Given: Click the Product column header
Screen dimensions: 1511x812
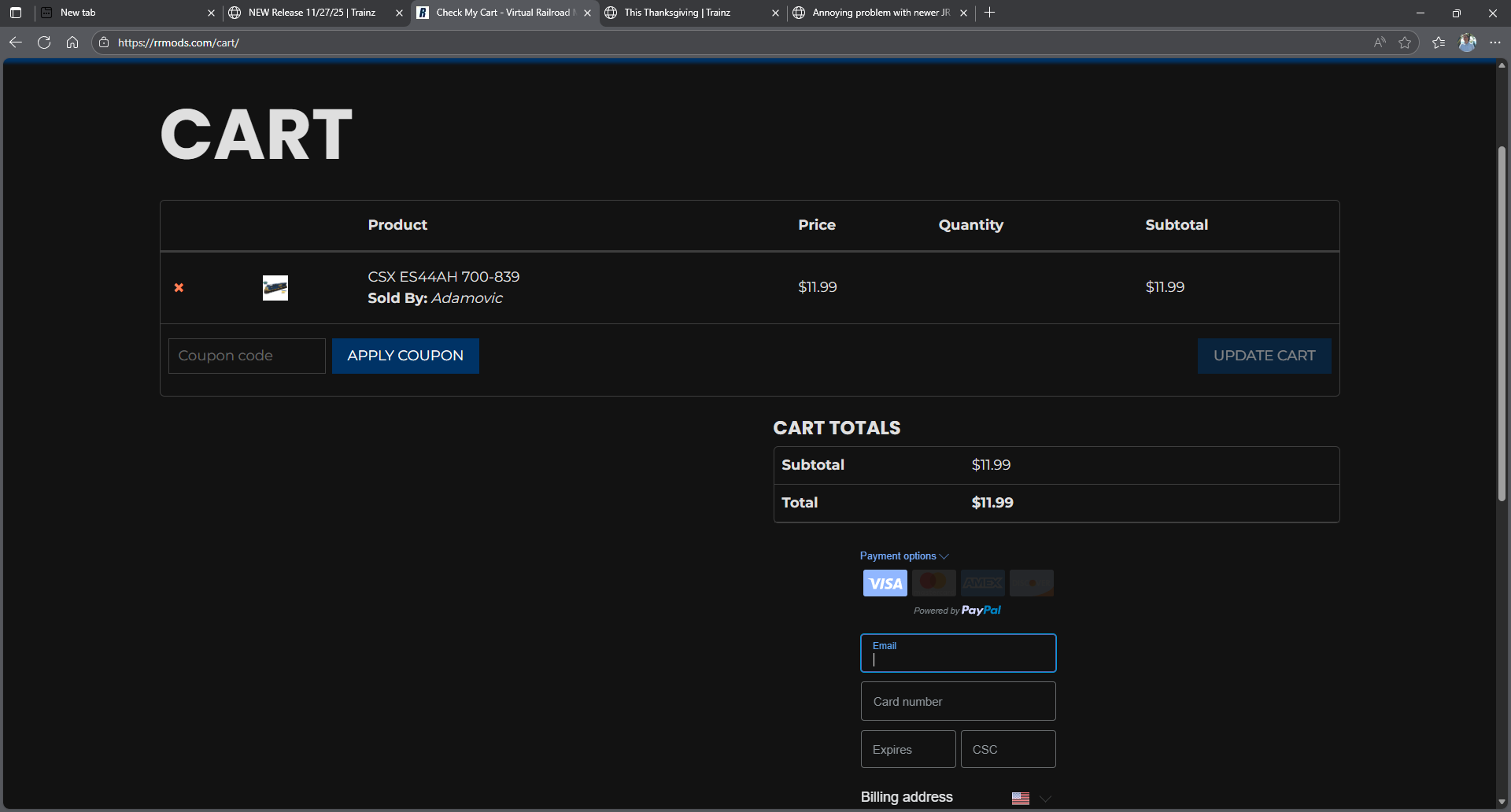Looking at the screenshot, I should click(397, 225).
